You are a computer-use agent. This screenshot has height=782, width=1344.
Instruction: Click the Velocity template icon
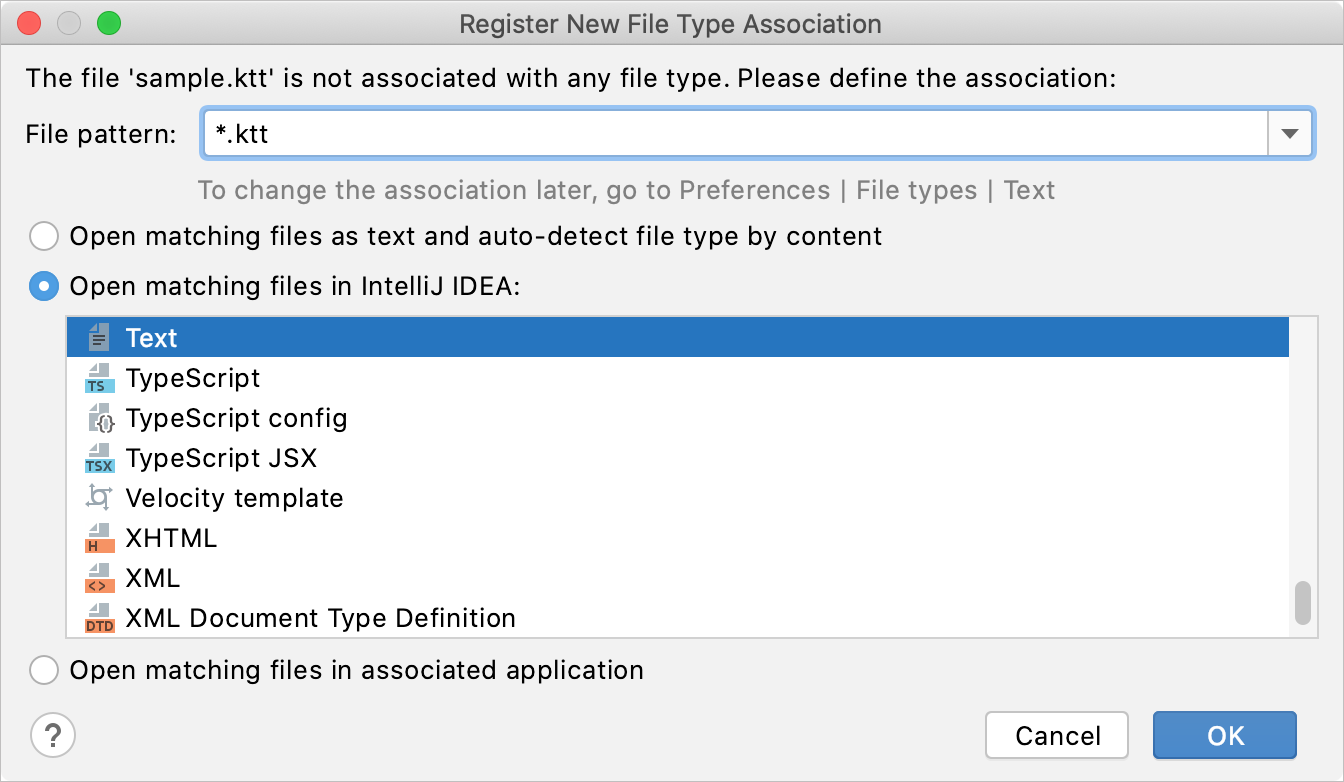(x=99, y=498)
